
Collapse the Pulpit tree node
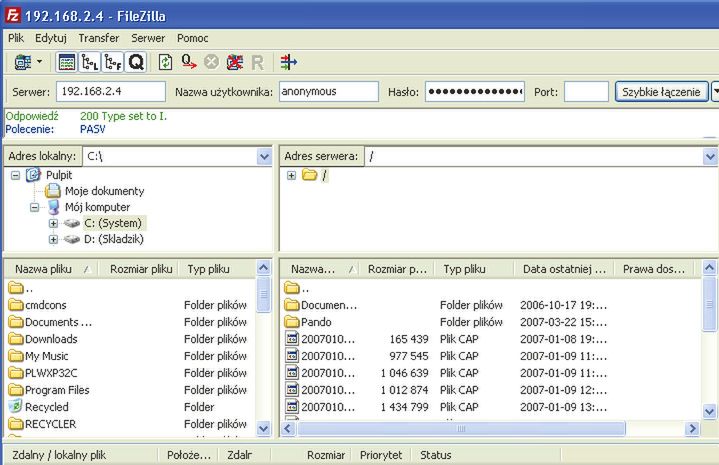16,175
